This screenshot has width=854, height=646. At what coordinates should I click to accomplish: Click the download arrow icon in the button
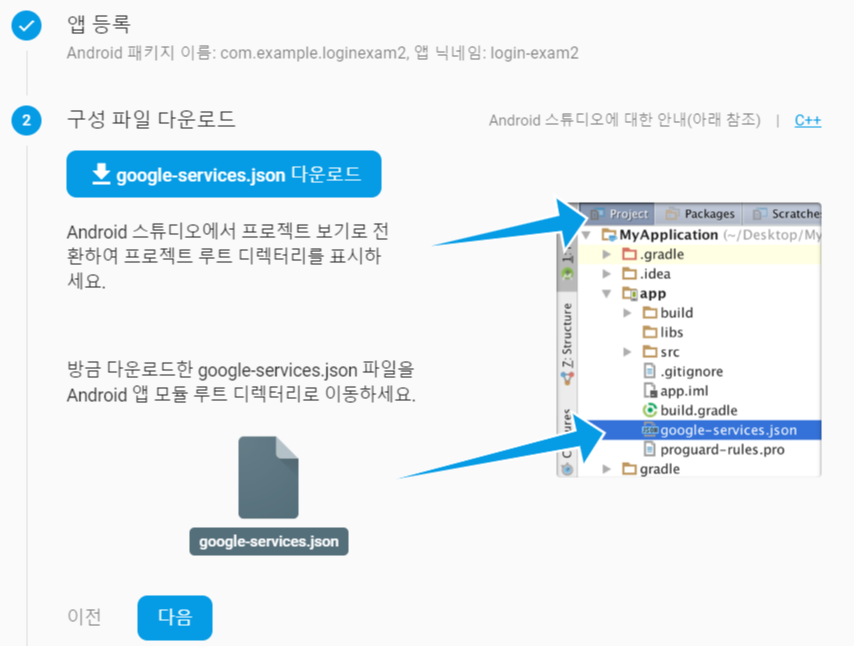coord(101,174)
